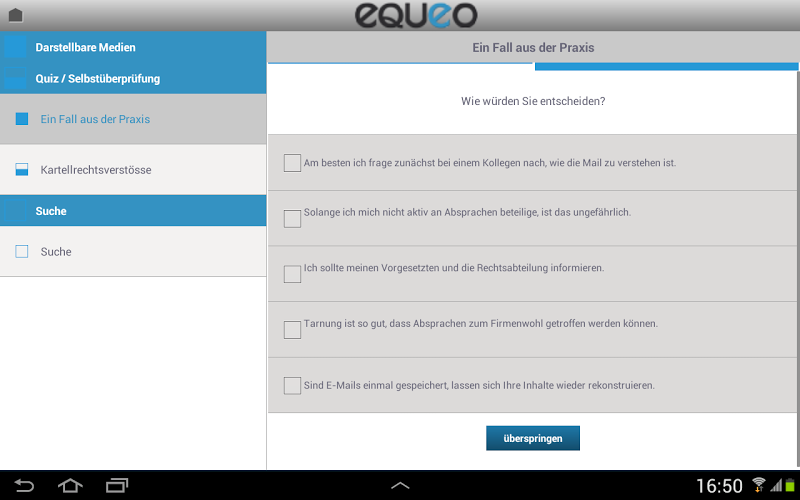Viewport: 800px width, 500px height.
Task: Open the recent apps icon
Action: coord(117,485)
